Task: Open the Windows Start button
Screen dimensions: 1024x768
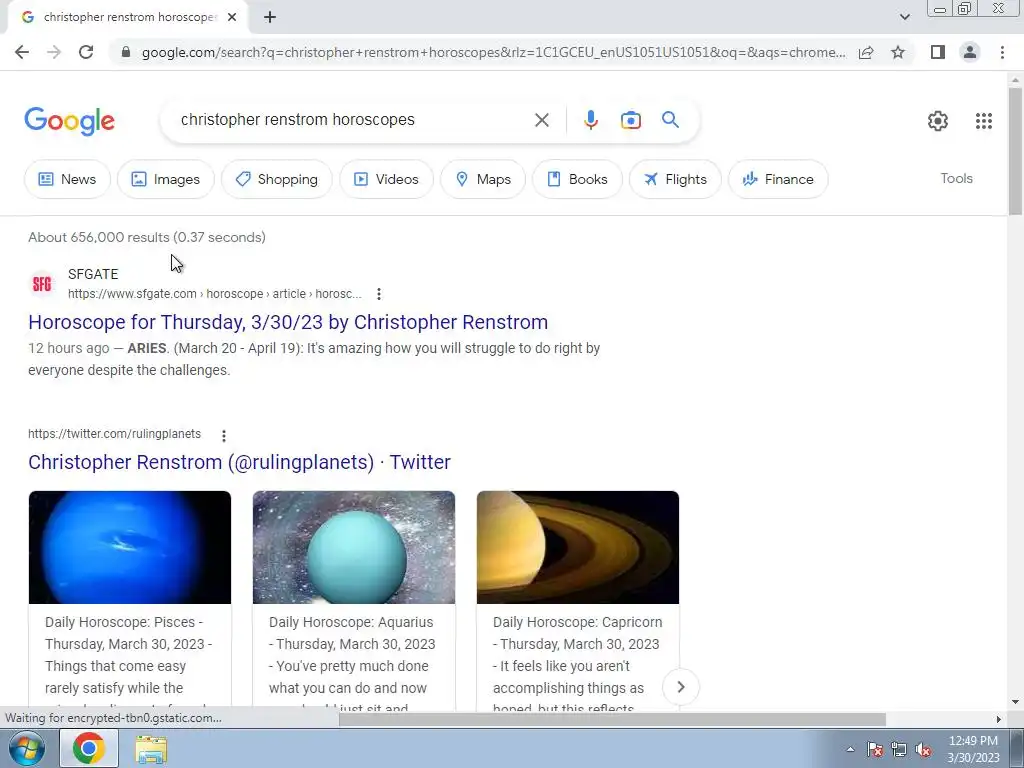Action: (x=27, y=748)
